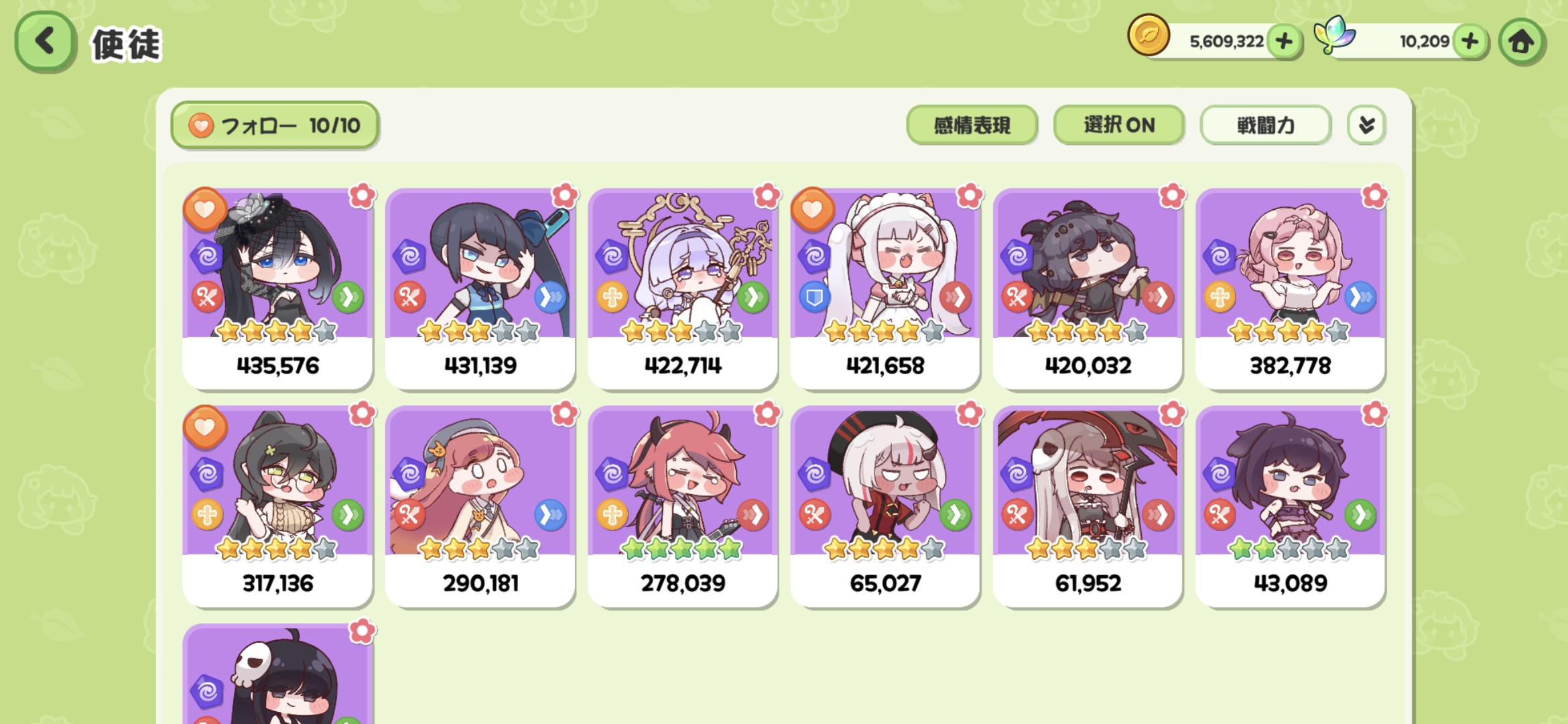This screenshot has width=1568, height=724.
Task: Tap the gold coin currency icon
Action: (1149, 35)
